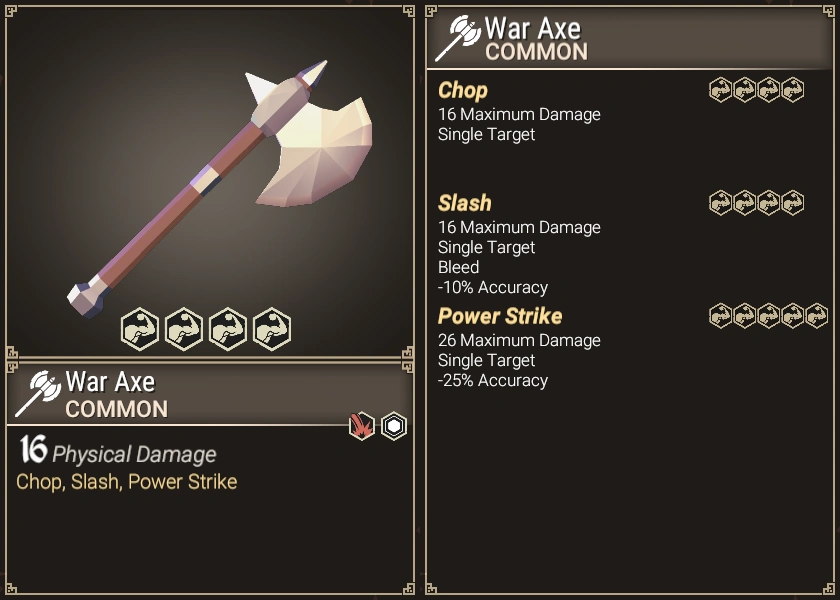Click the first strength icon for Power Strike
The height and width of the screenshot is (600, 840).
pos(720,316)
